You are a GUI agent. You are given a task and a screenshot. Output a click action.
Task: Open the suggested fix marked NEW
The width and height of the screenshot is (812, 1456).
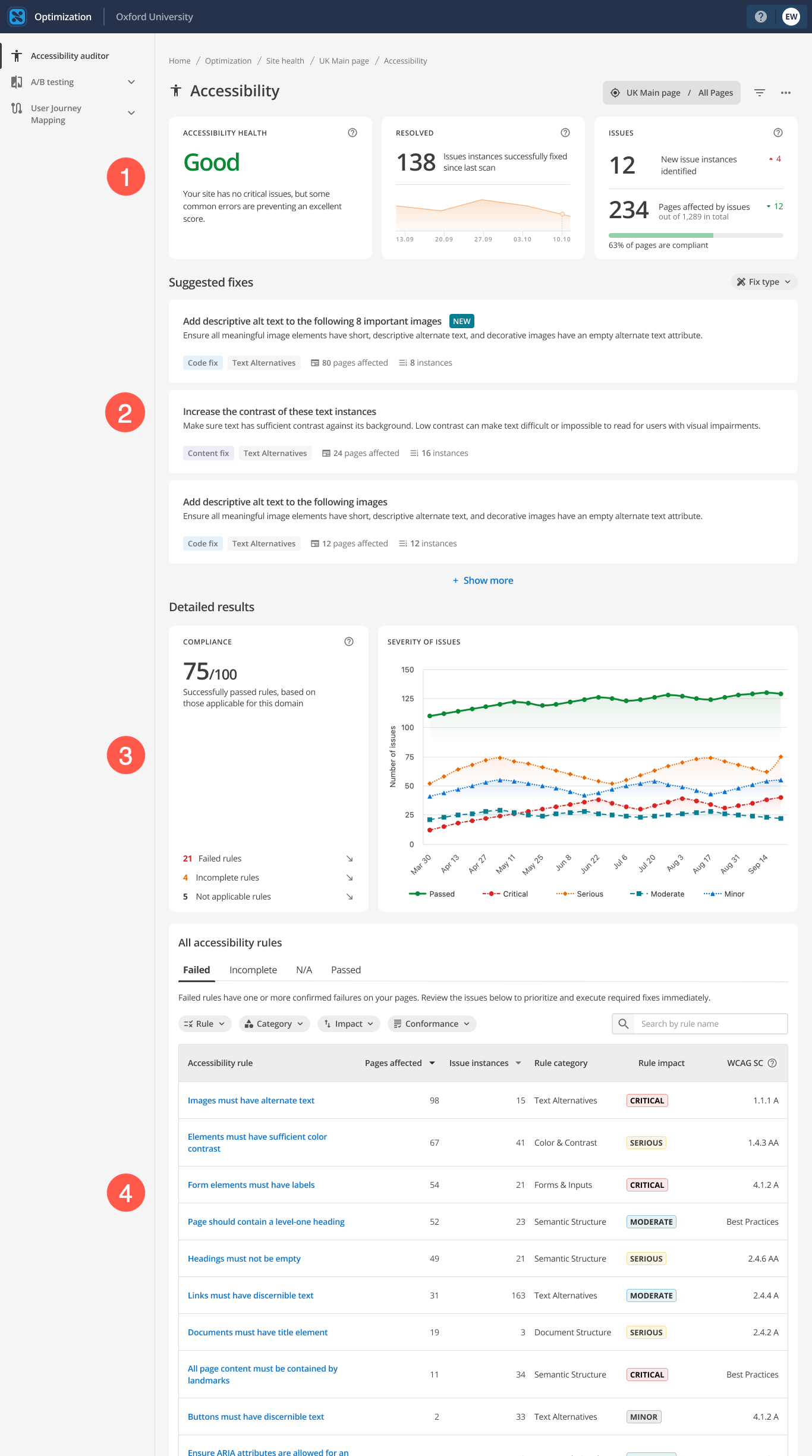(483, 341)
